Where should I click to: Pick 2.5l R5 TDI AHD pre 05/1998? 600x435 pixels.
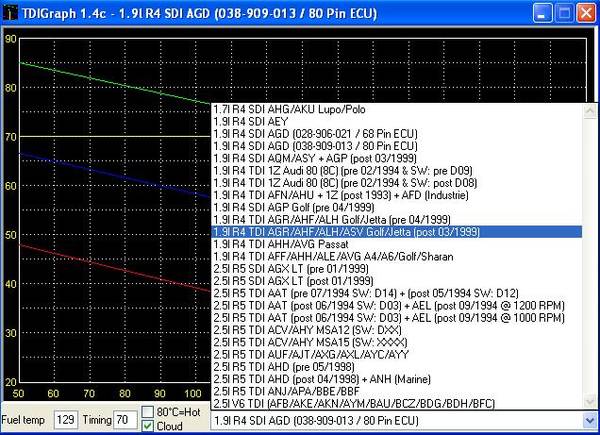pos(396,367)
